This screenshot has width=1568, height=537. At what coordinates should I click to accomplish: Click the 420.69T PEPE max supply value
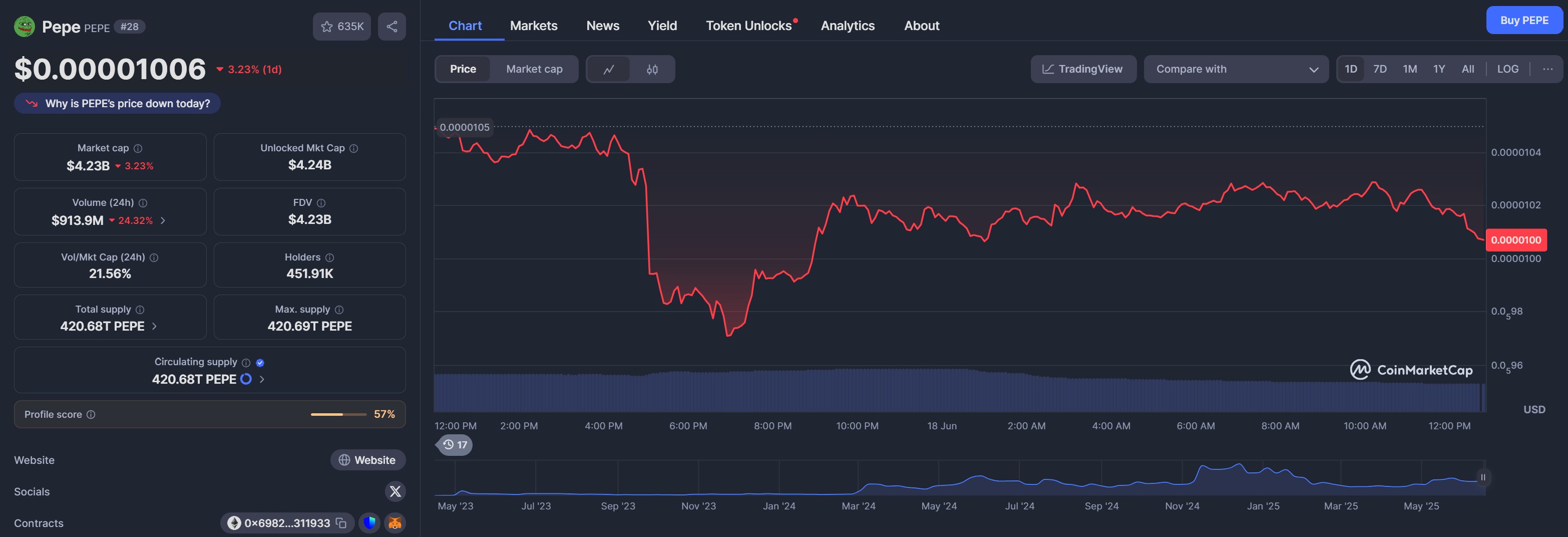click(310, 326)
